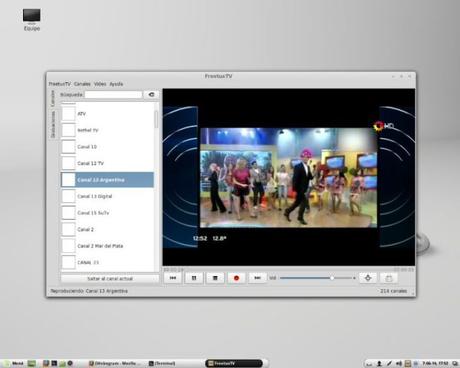
Task: Start recording with the red record button
Action: tap(236, 278)
